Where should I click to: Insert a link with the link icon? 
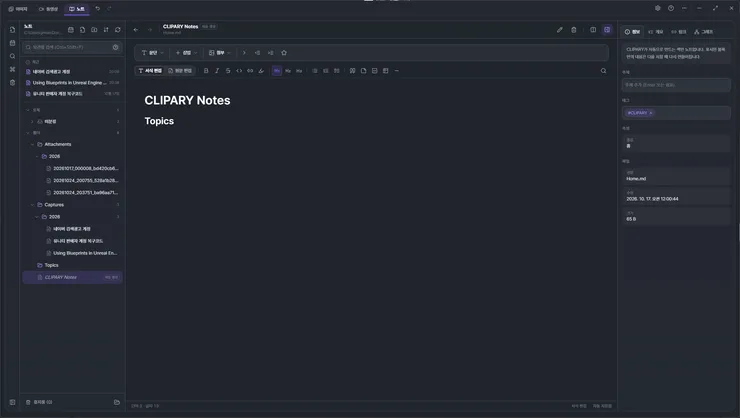pyautogui.click(x=250, y=71)
